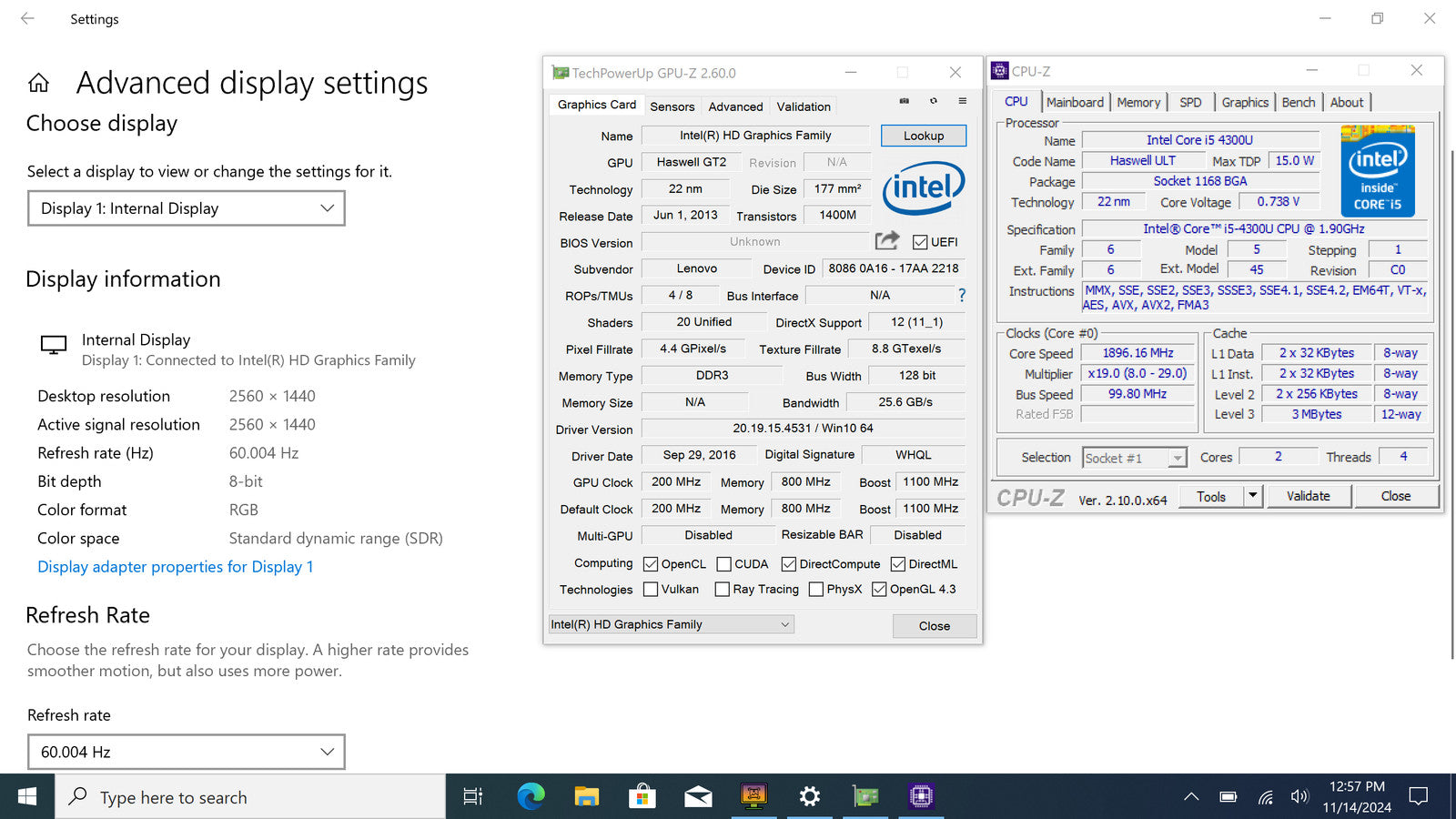Click the GPU-Z refresh icon
Image resolution: width=1456 pixels, height=819 pixels.
[x=933, y=101]
